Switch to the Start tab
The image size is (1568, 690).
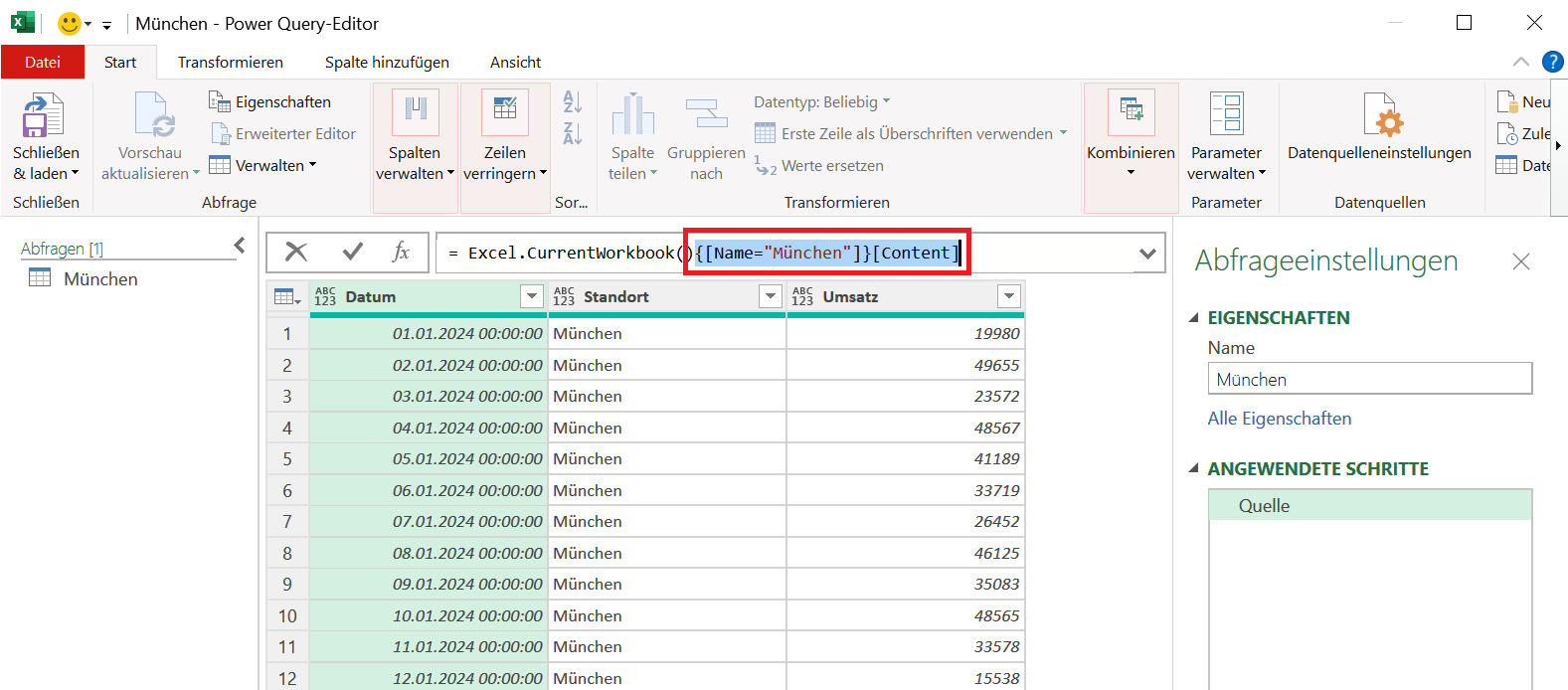[x=120, y=62]
